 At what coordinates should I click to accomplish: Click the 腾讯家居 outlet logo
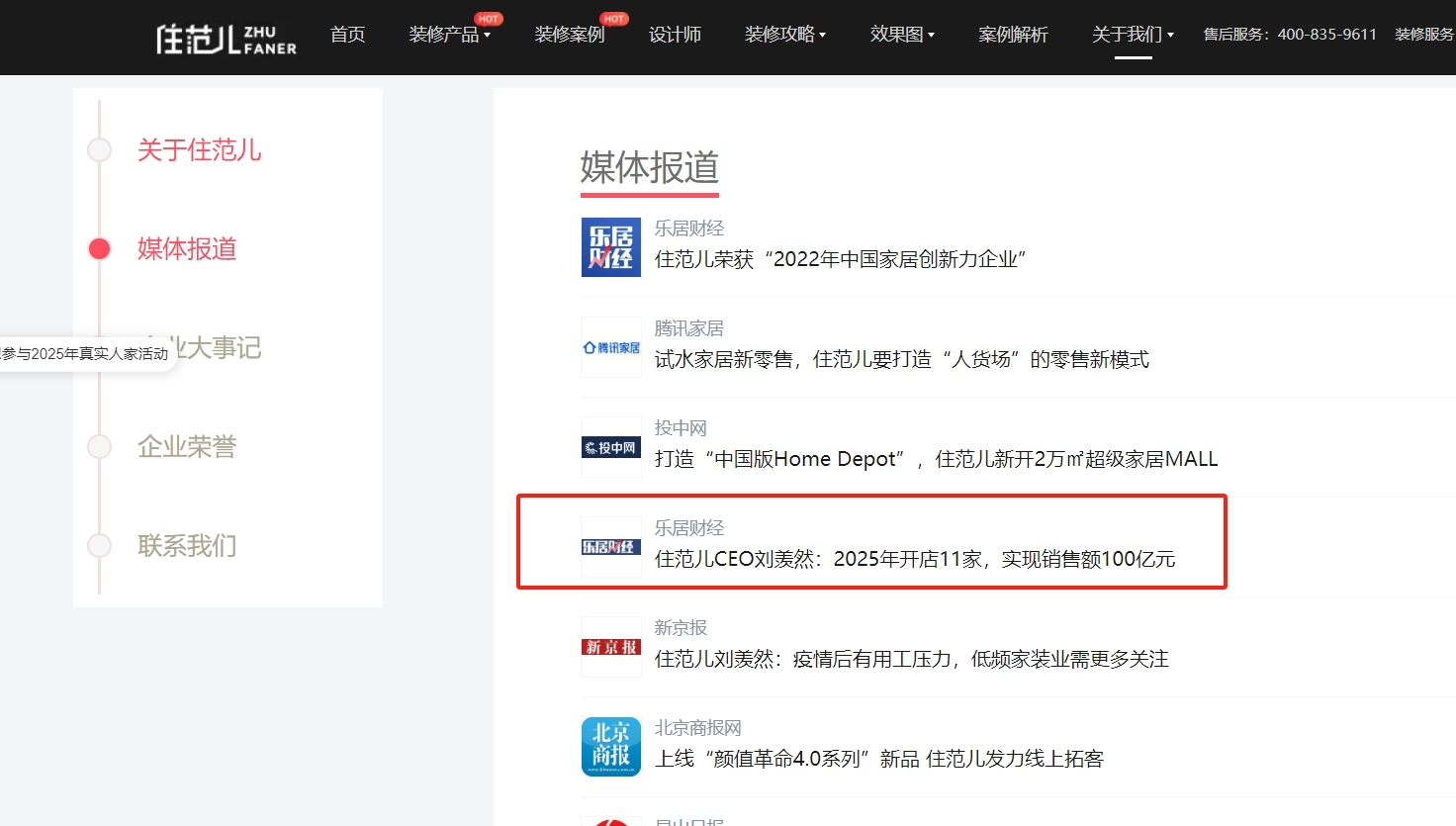(x=610, y=346)
